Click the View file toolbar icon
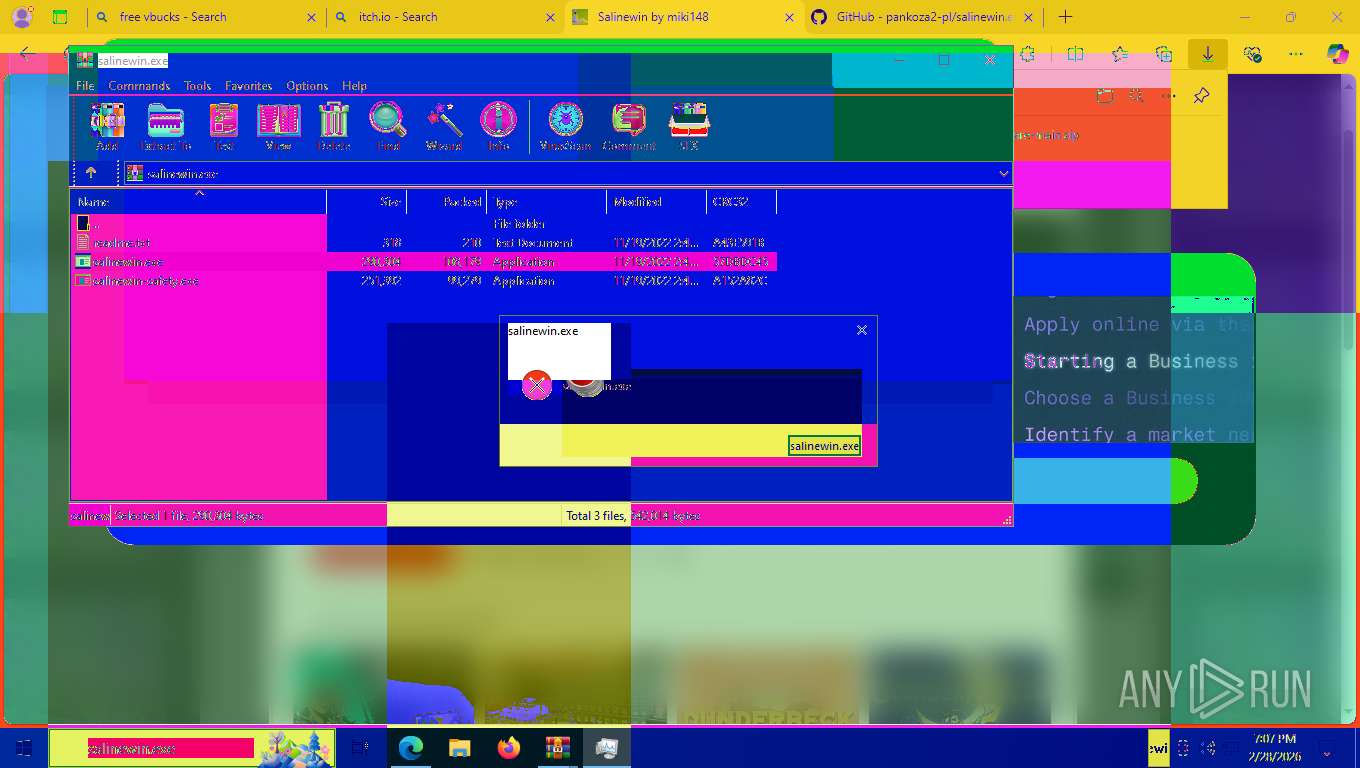This screenshot has width=1360, height=768. (278, 127)
